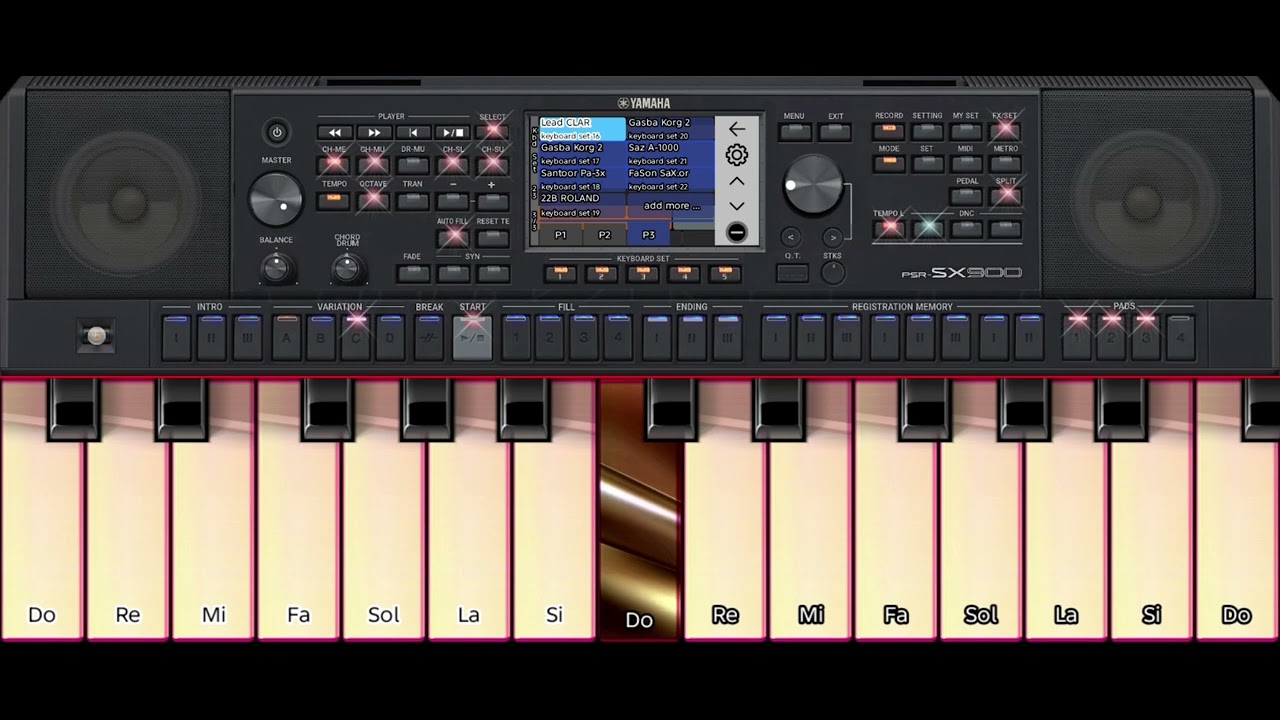Click the Q.T. button

click(x=792, y=272)
